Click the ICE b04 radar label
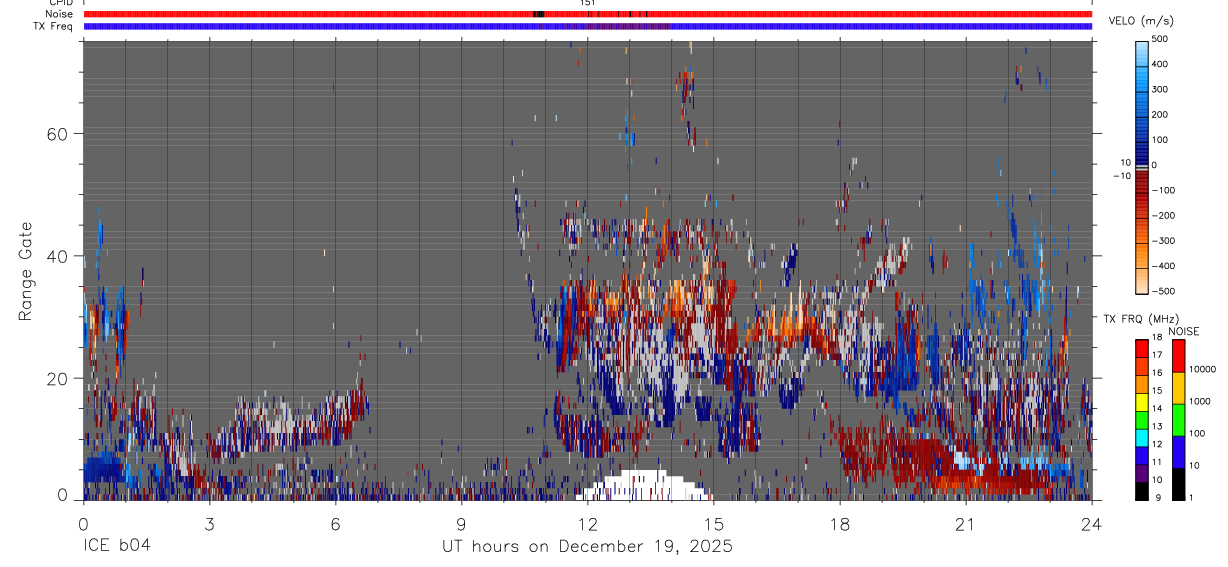1228x567 pixels. click(117, 547)
